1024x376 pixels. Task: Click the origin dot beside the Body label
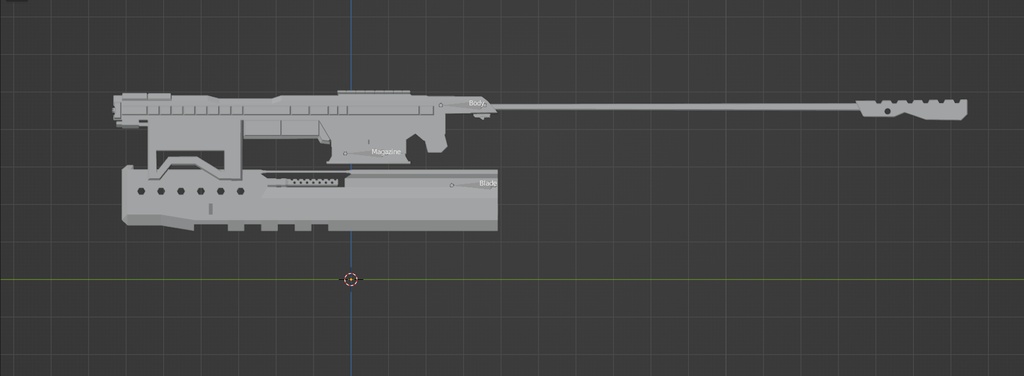(440, 105)
